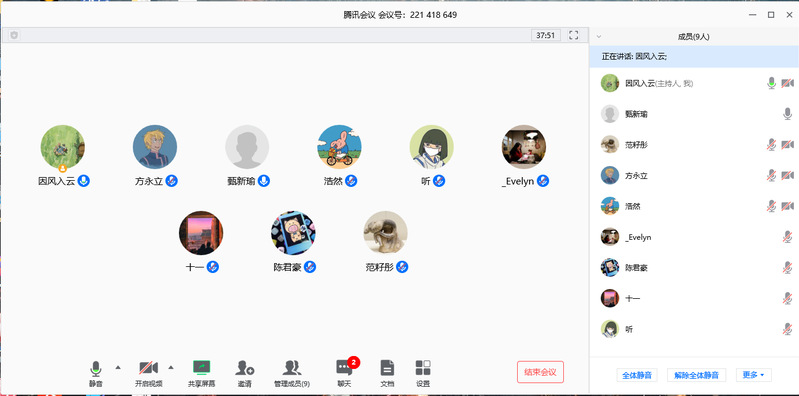Click the shield security icon at top left
This screenshot has width=799, height=396.
(x=14, y=35)
